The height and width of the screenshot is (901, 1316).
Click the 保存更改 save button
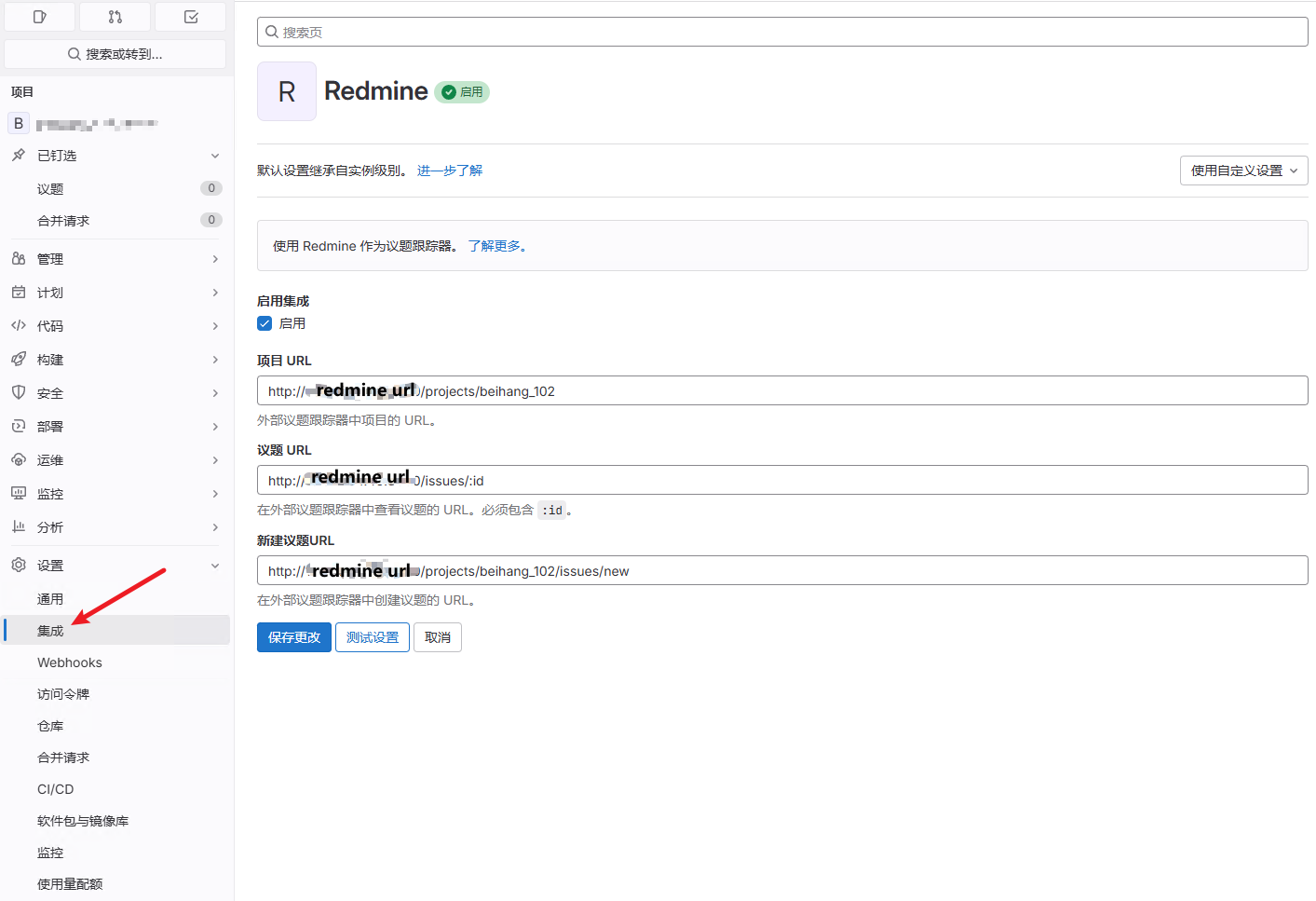(x=293, y=637)
